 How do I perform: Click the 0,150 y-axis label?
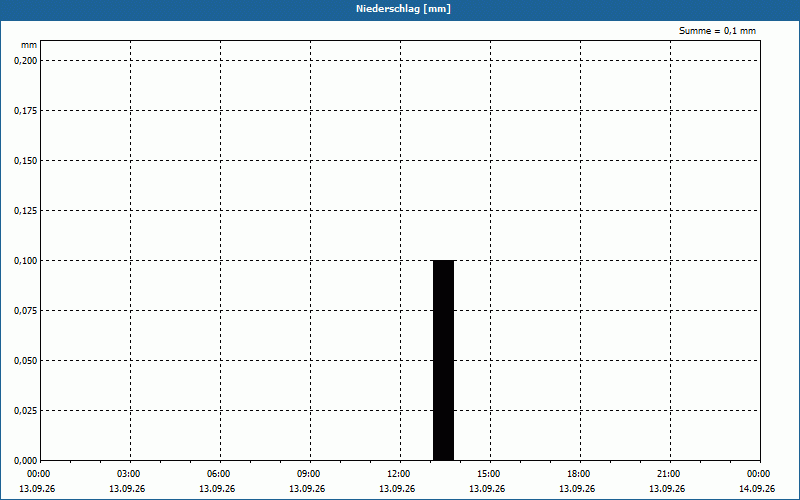point(26,161)
